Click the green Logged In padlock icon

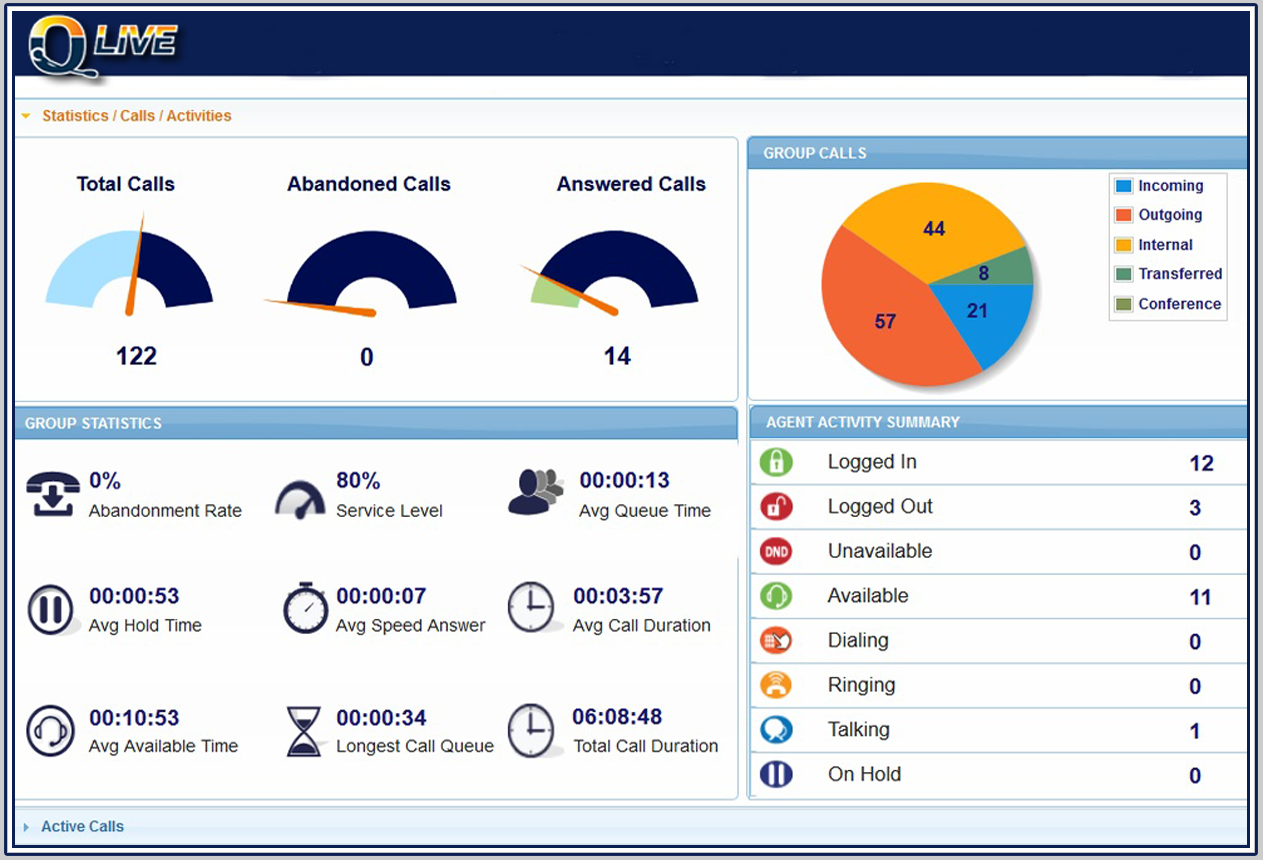[776, 462]
